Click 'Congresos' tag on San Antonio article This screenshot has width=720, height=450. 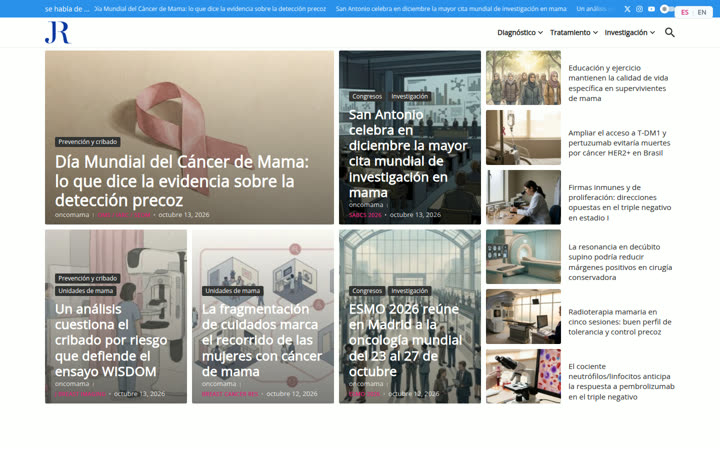click(x=367, y=96)
